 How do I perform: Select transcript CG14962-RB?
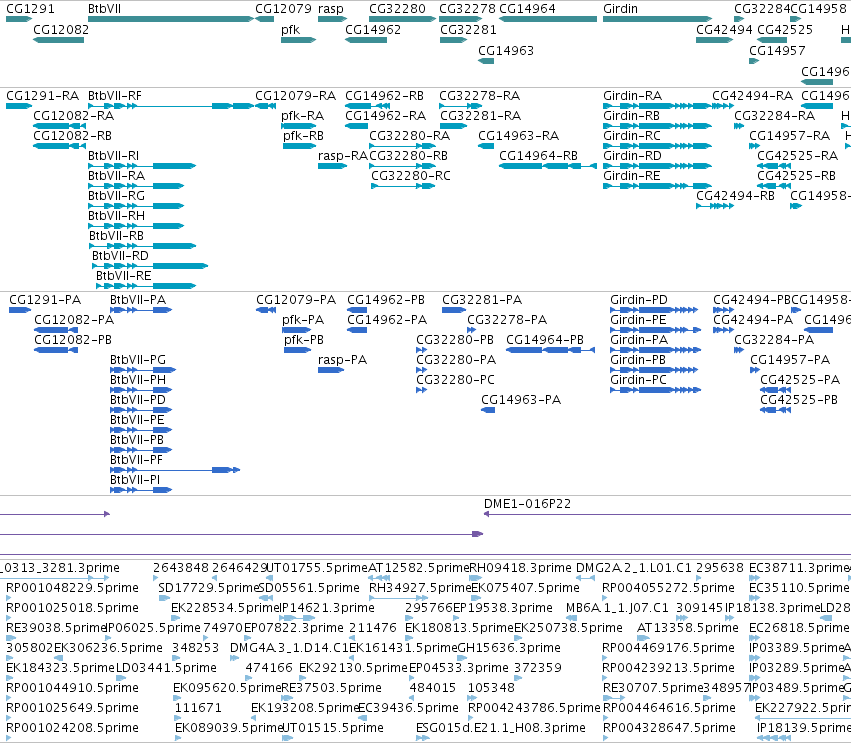pyautogui.click(x=384, y=96)
